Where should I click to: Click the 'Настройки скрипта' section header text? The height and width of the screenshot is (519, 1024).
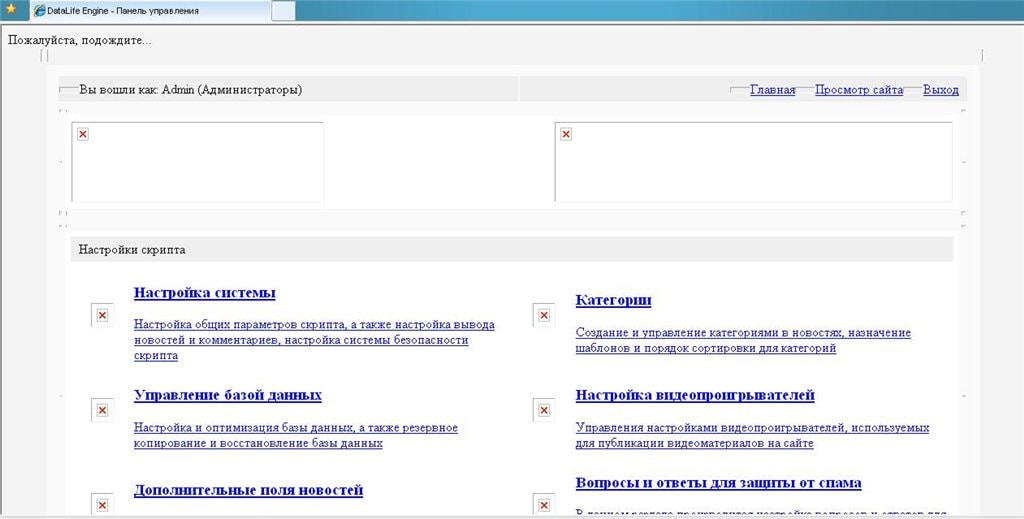[x=132, y=249]
